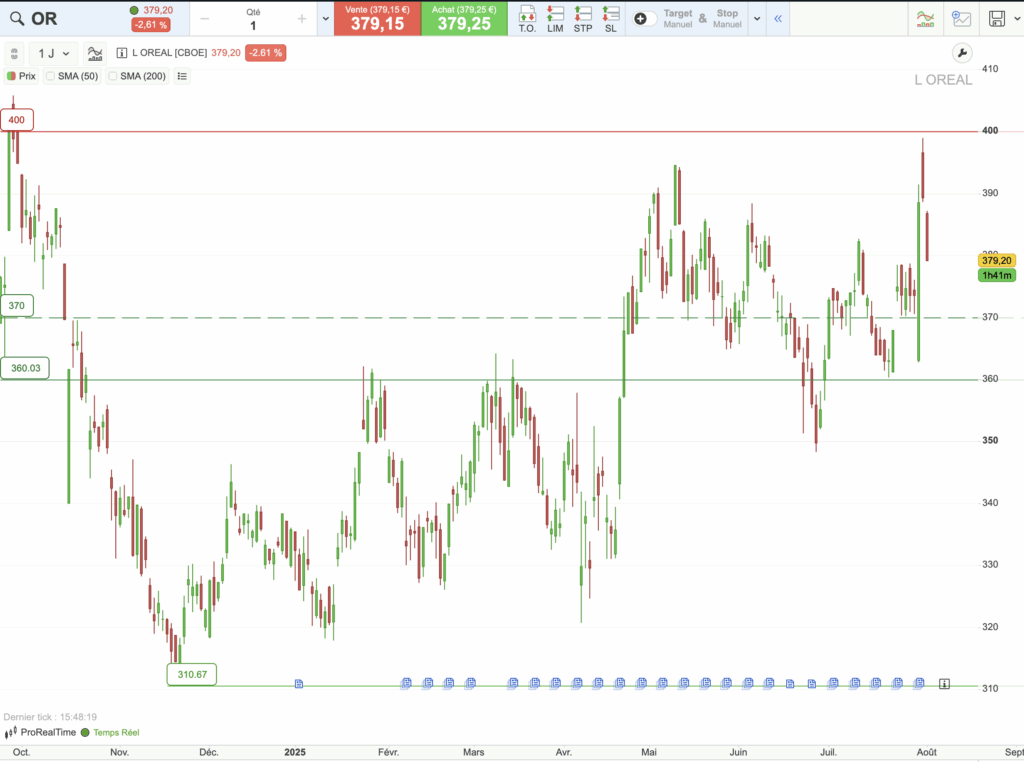
Task: Click the Stop Manuel label
Action: [727, 19]
